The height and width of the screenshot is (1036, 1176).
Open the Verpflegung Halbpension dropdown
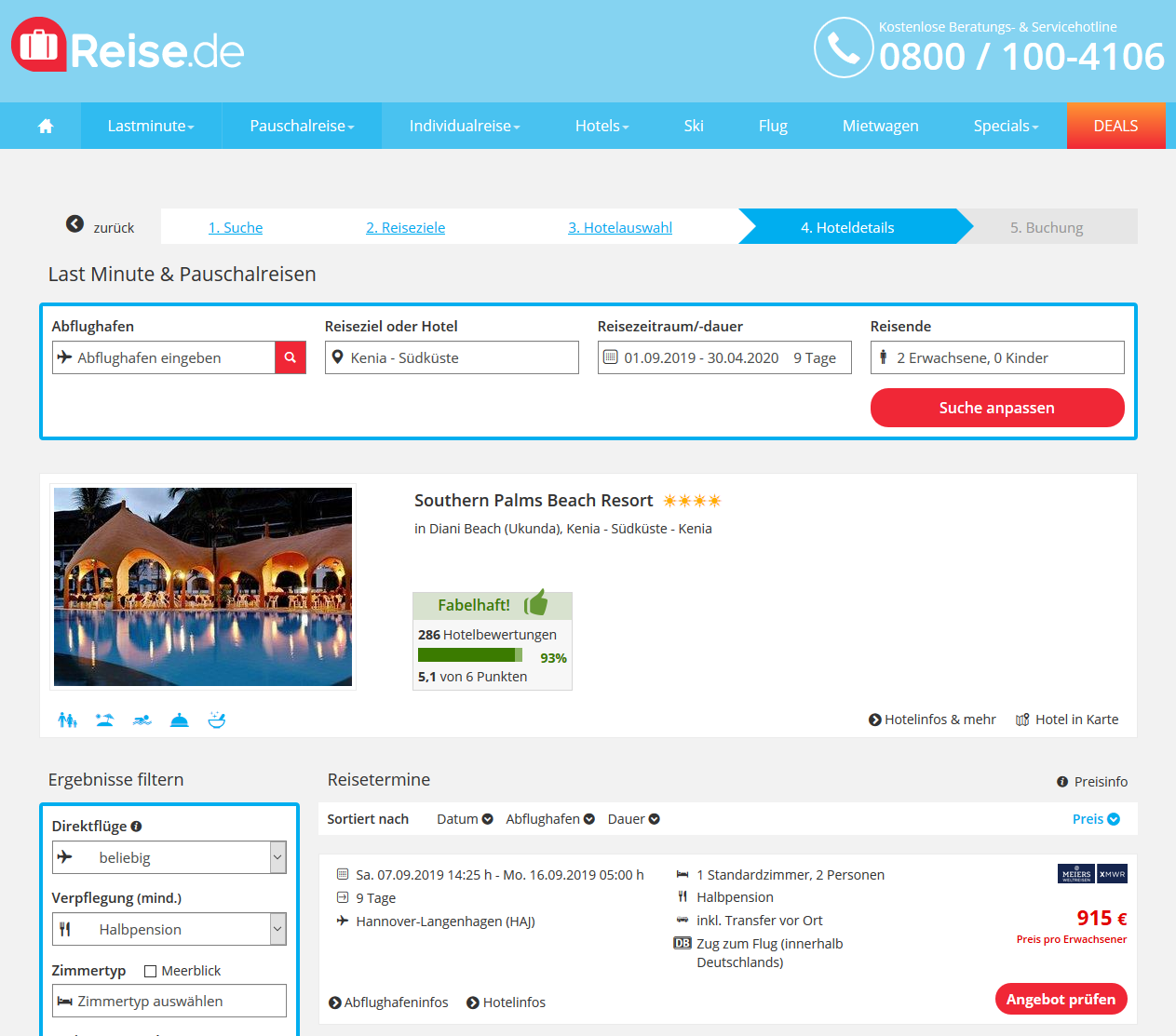click(169, 929)
